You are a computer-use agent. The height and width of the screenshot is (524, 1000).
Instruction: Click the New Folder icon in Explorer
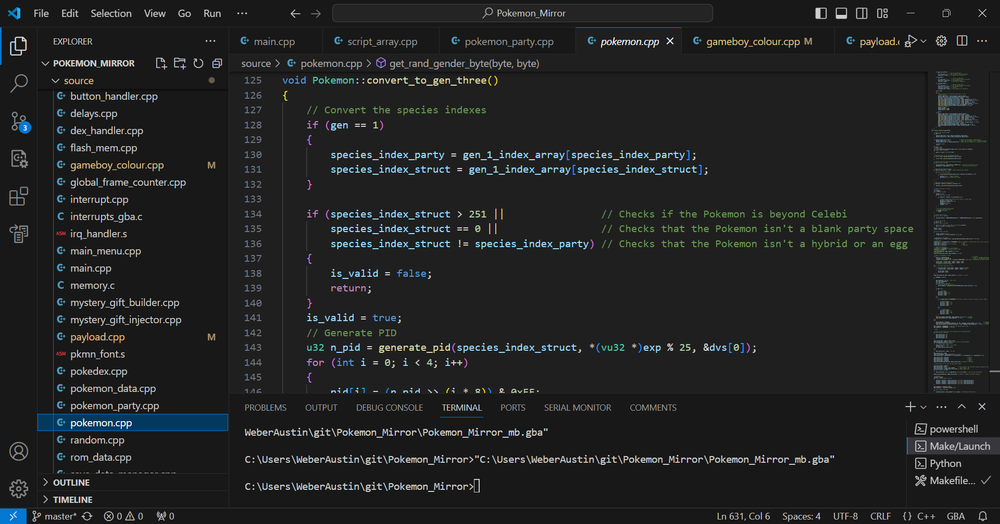point(180,63)
